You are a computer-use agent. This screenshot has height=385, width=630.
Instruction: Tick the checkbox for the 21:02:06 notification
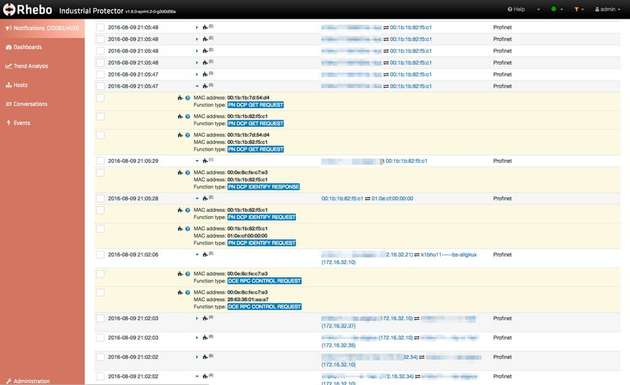coord(100,254)
